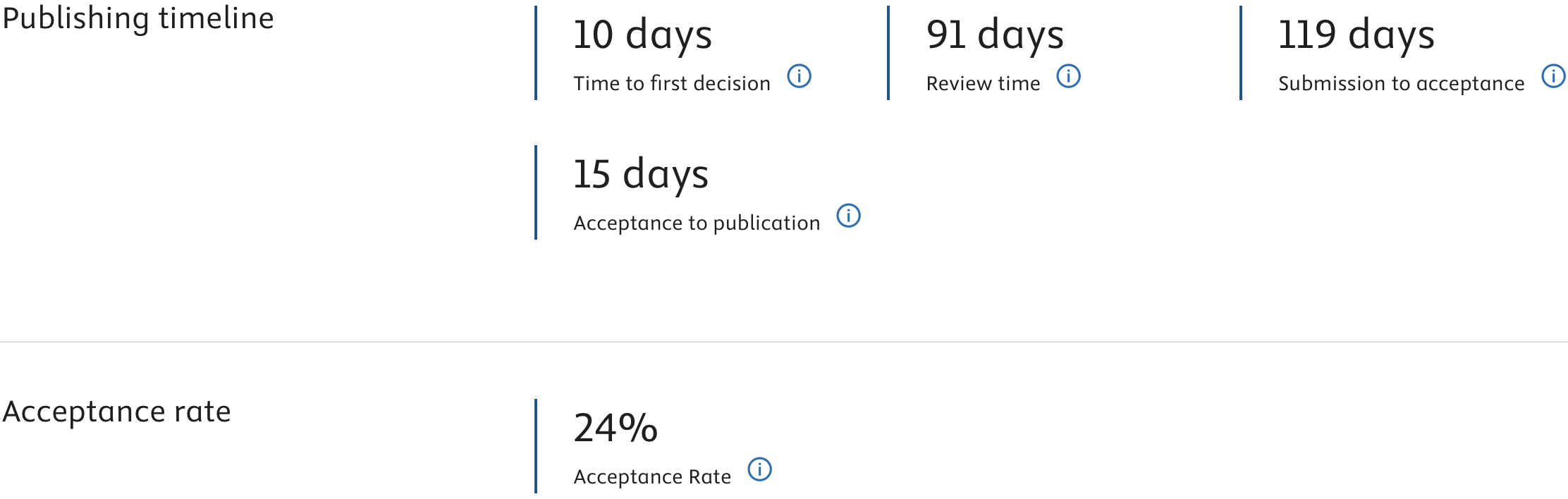
Task: Select the '15 days' publication value
Action: pyautogui.click(x=640, y=175)
